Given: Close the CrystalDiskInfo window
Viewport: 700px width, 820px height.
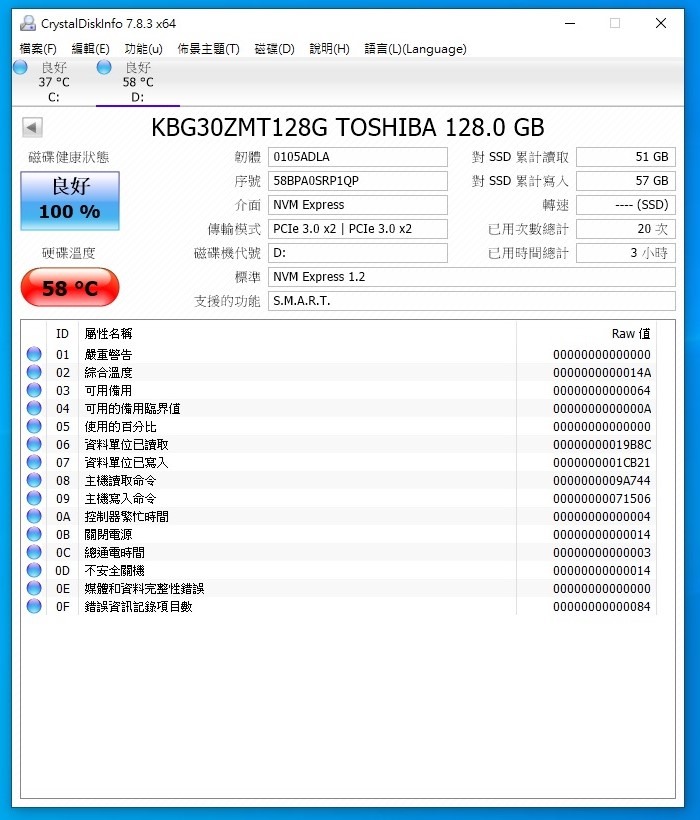Looking at the screenshot, I should (x=661, y=23).
